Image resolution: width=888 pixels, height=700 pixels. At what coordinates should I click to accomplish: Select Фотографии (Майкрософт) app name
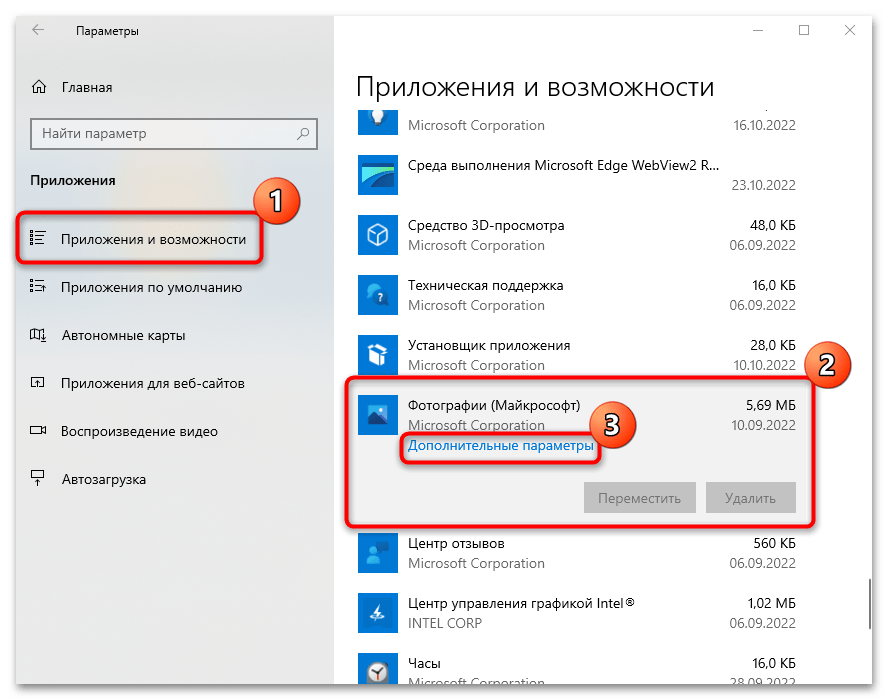point(494,406)
